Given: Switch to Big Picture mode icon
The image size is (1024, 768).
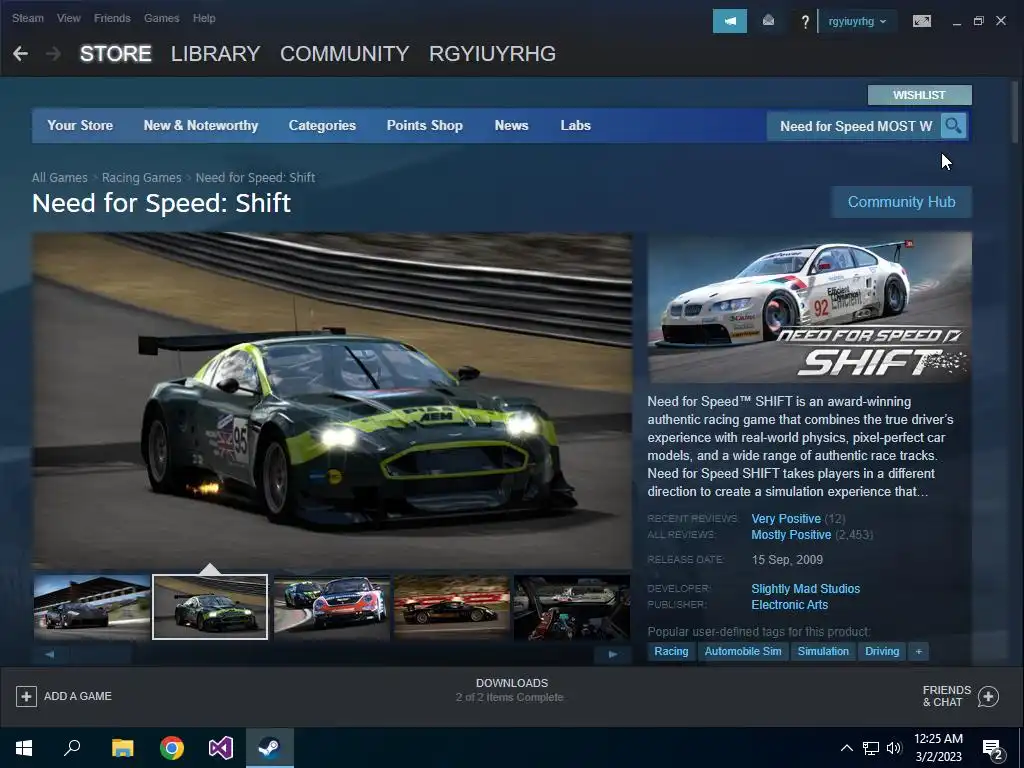Looking at the screenshot, I should coord(921,22).
